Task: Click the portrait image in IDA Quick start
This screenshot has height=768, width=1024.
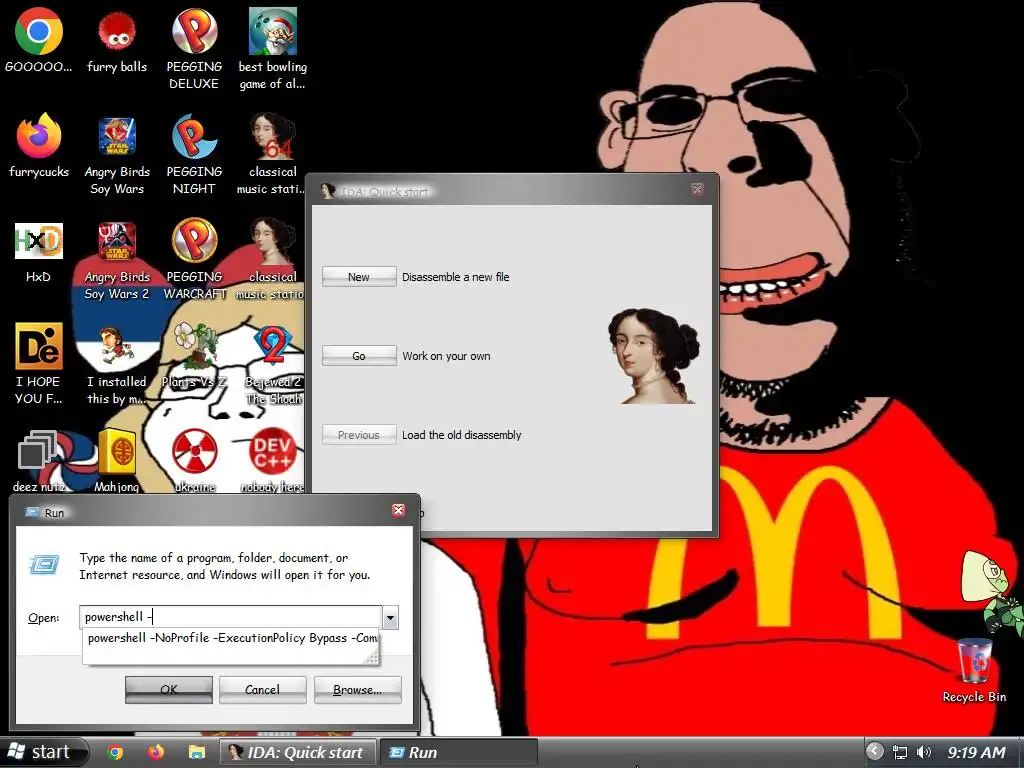Action: pyautogui.click(x=653, y=356)
